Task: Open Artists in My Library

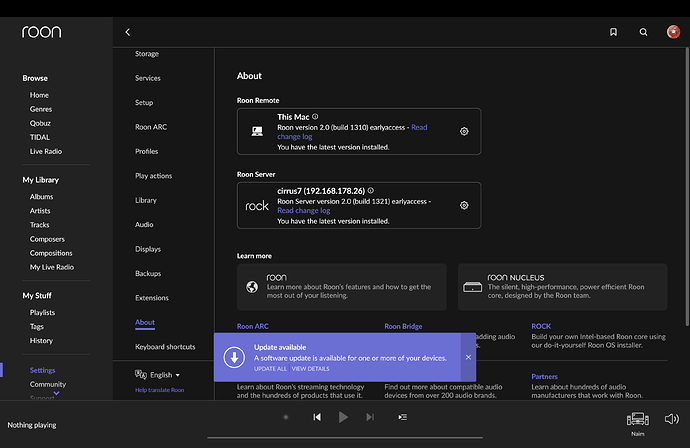Action: point(40,211)
